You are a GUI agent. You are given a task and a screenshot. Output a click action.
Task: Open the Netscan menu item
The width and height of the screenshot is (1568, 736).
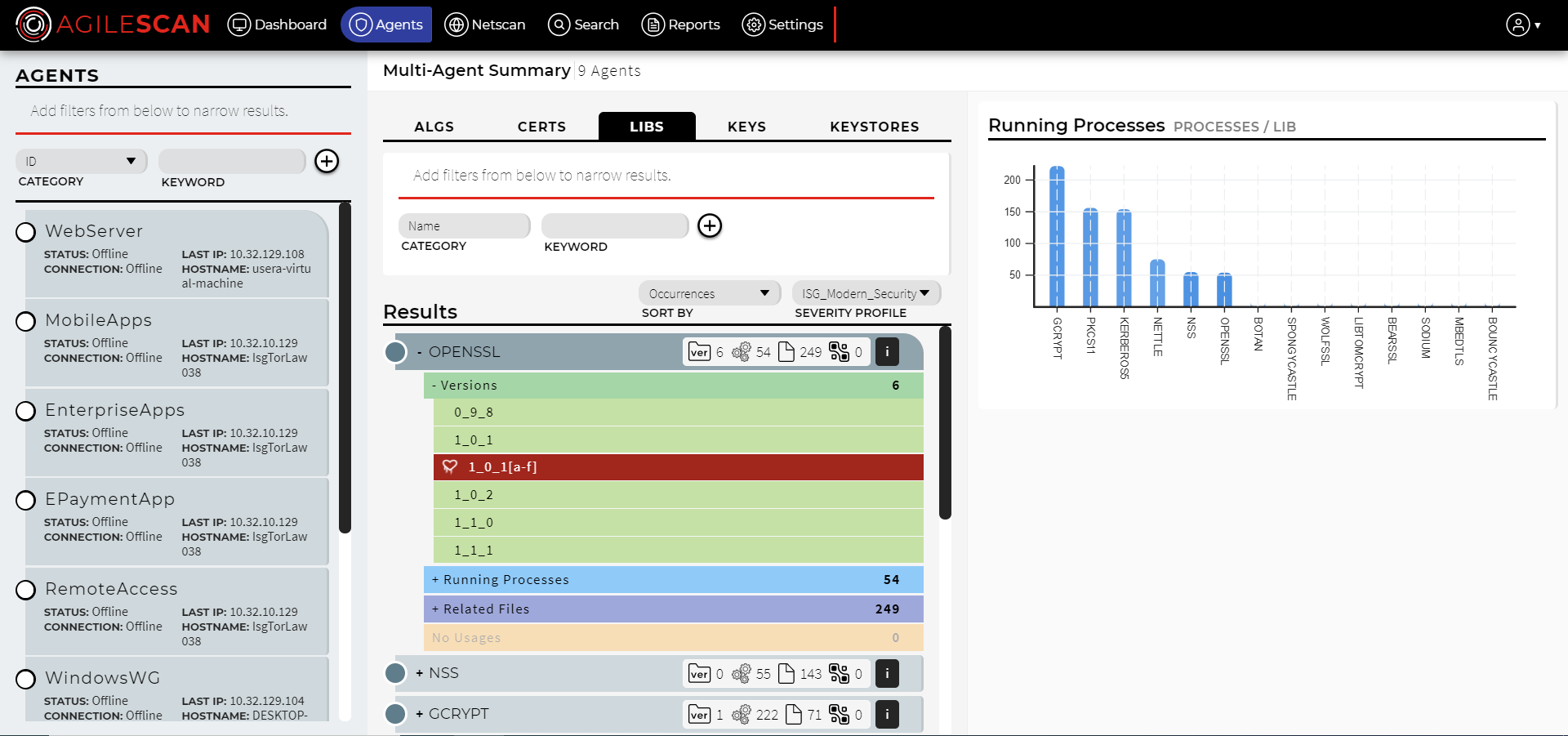pos(485,25)
